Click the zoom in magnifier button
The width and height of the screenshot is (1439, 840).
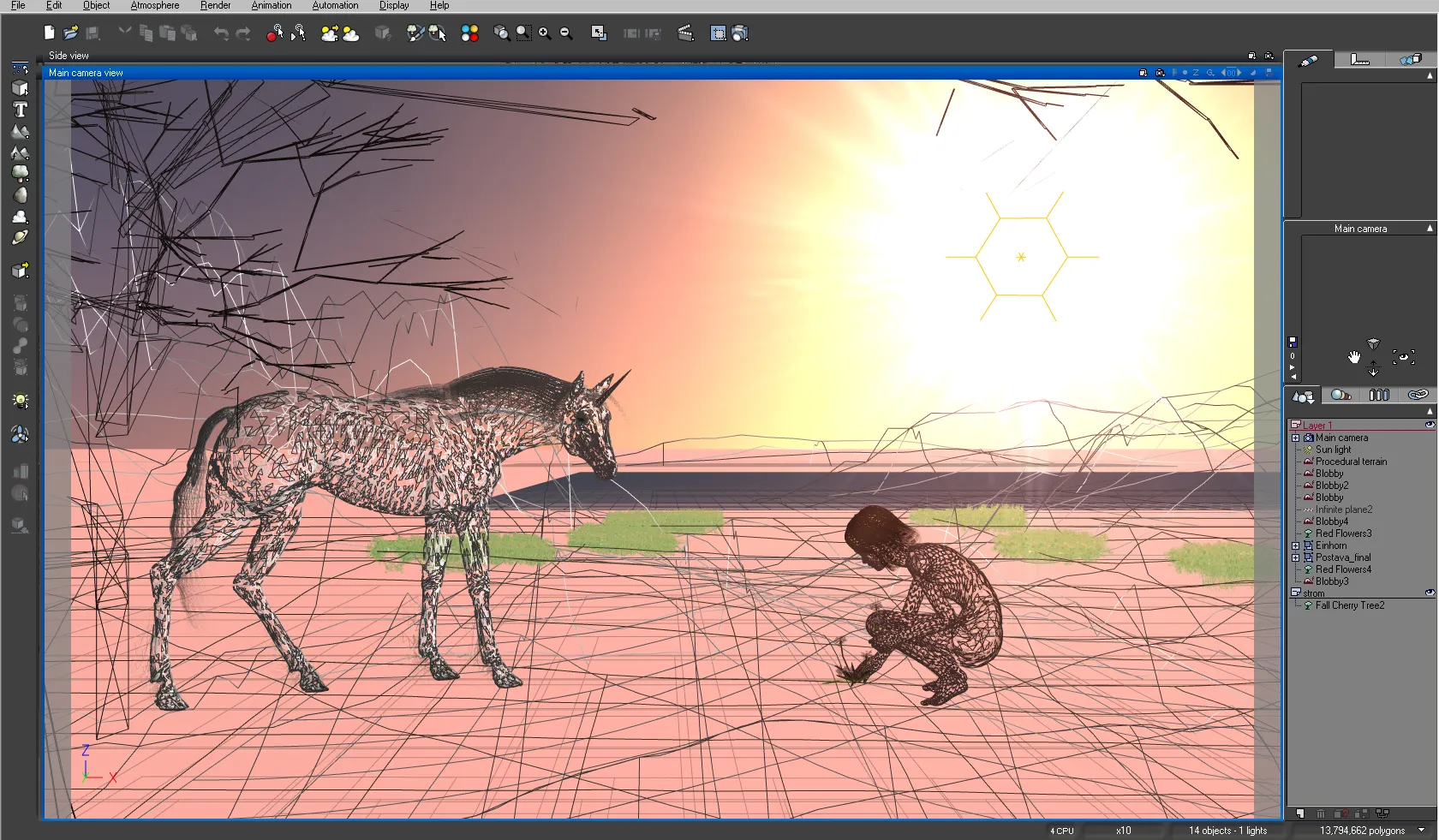point(544,33)
